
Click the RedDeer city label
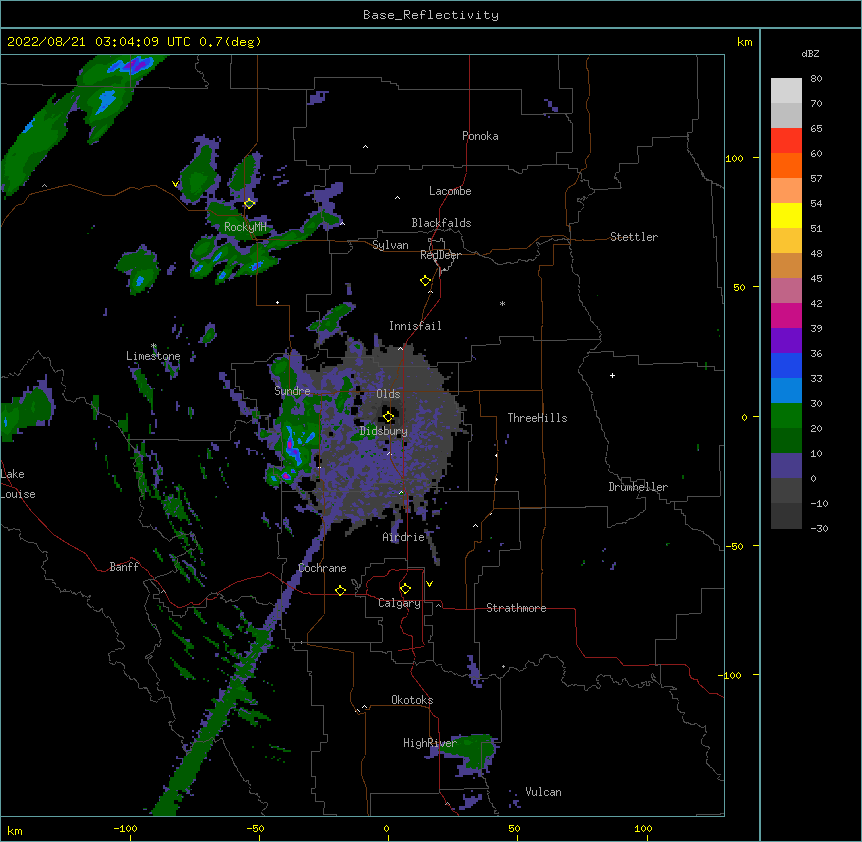pyautogui.click(x=440, y=255)
